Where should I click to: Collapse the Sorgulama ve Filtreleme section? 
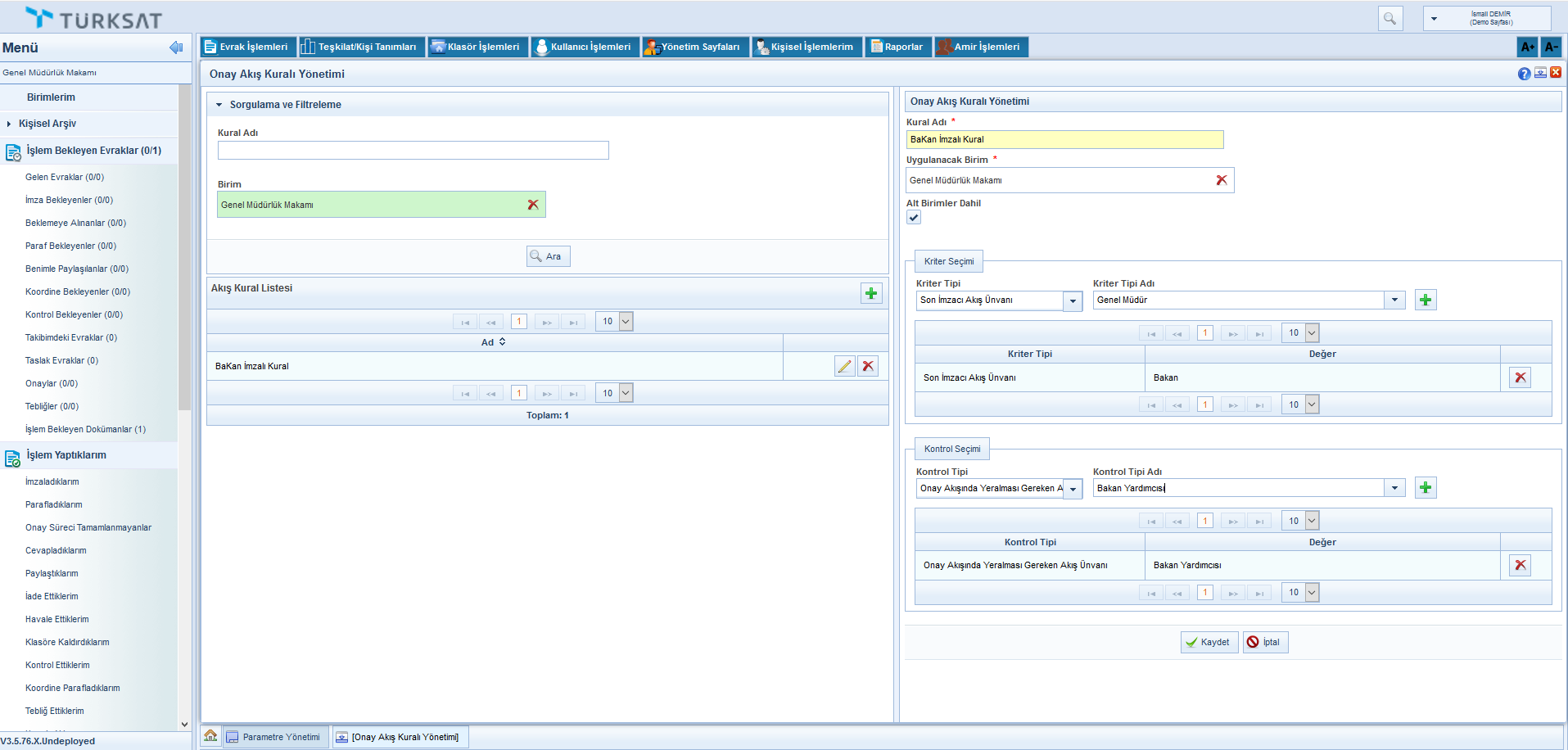(x=219, y=105)
